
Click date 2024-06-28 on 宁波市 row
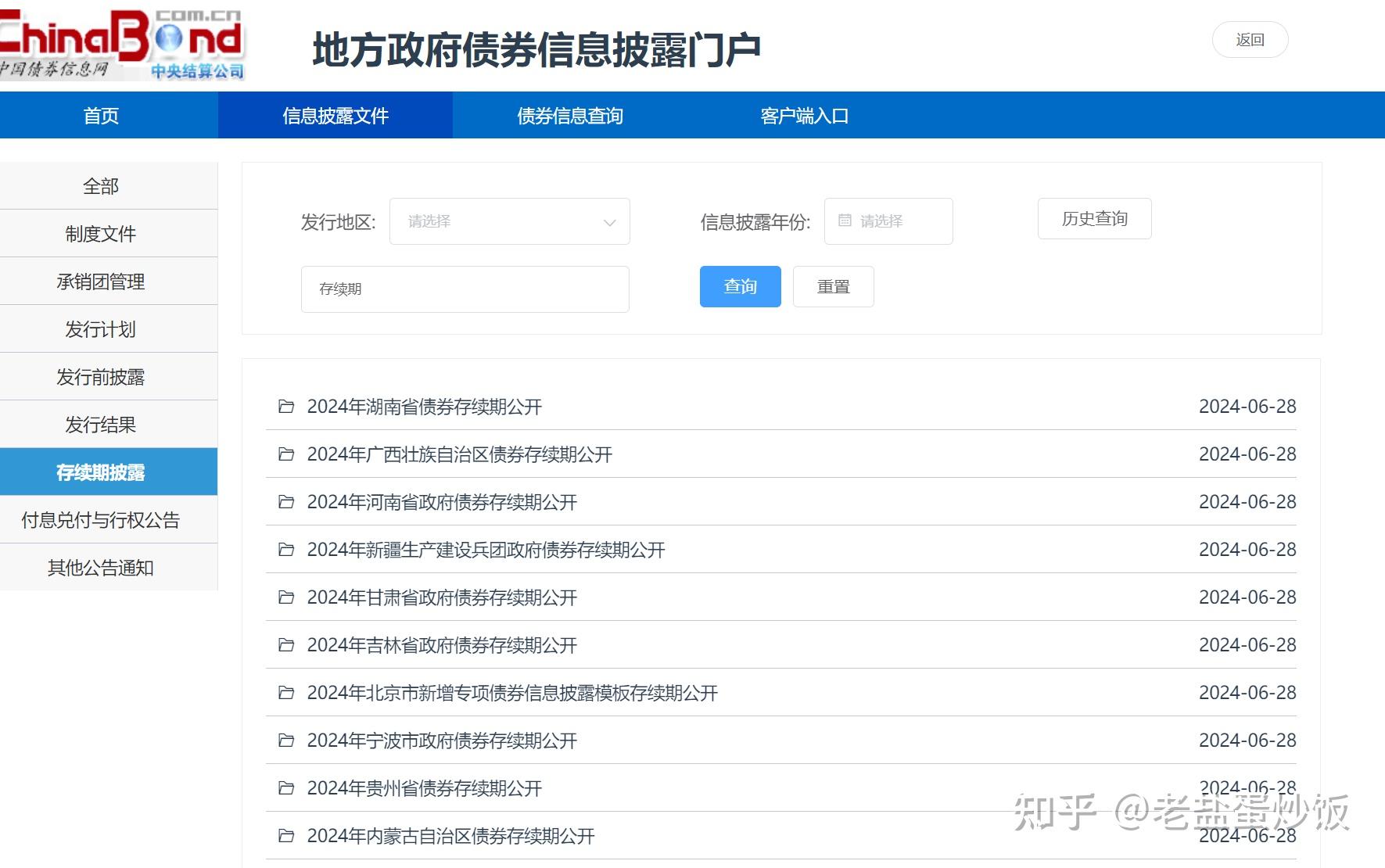tap(1247, 741)
